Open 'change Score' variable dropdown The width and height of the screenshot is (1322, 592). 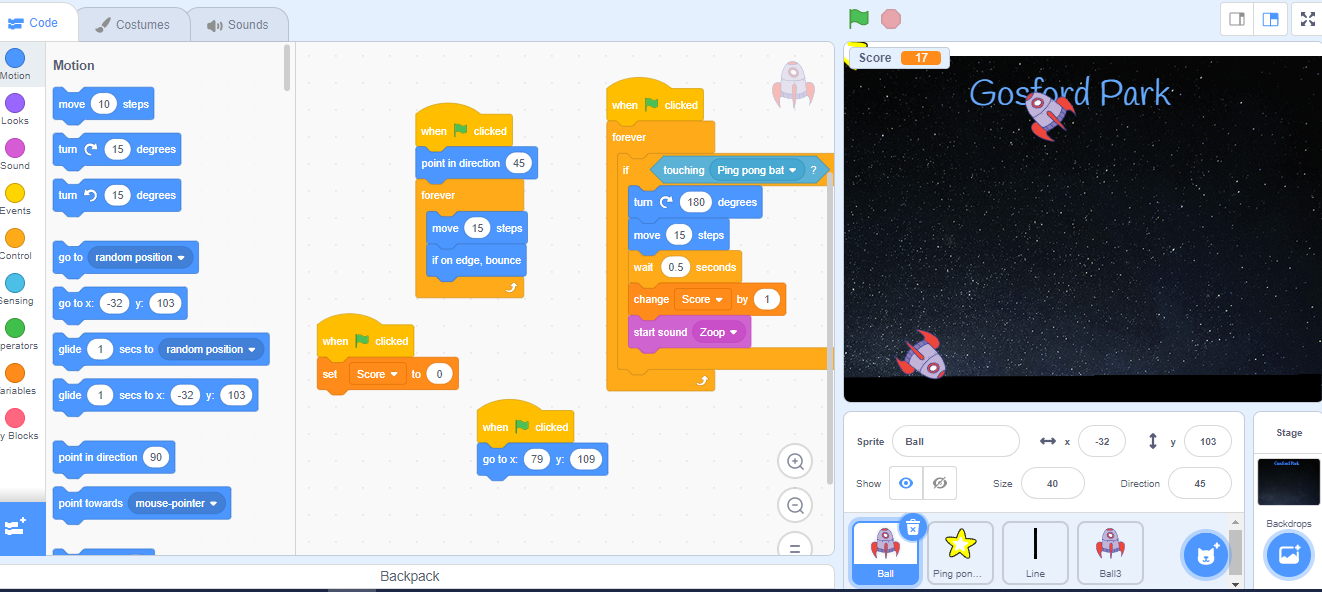[x=703, y=299]
